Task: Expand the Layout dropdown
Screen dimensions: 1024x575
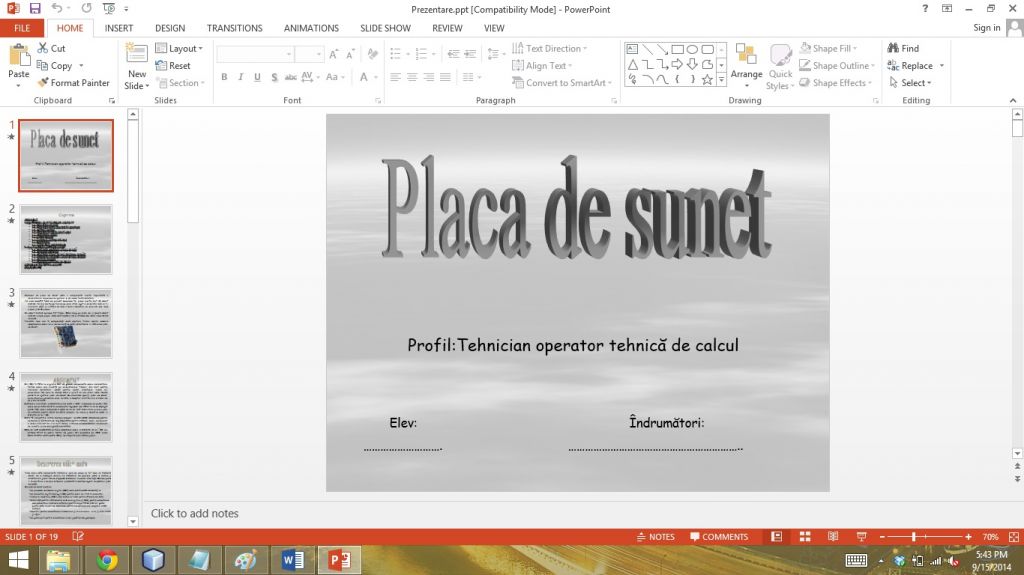Action: tap(179, 48)
